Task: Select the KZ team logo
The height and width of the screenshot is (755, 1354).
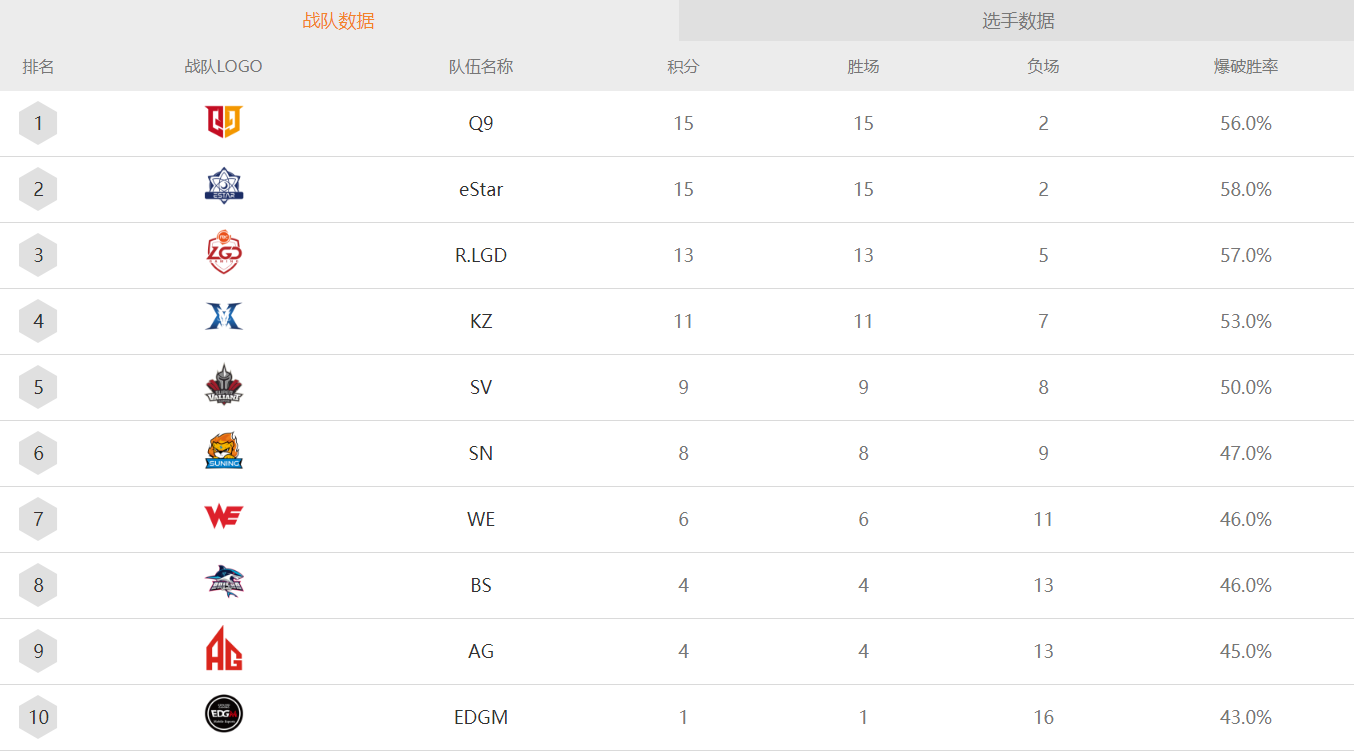Action: (224, 317)
